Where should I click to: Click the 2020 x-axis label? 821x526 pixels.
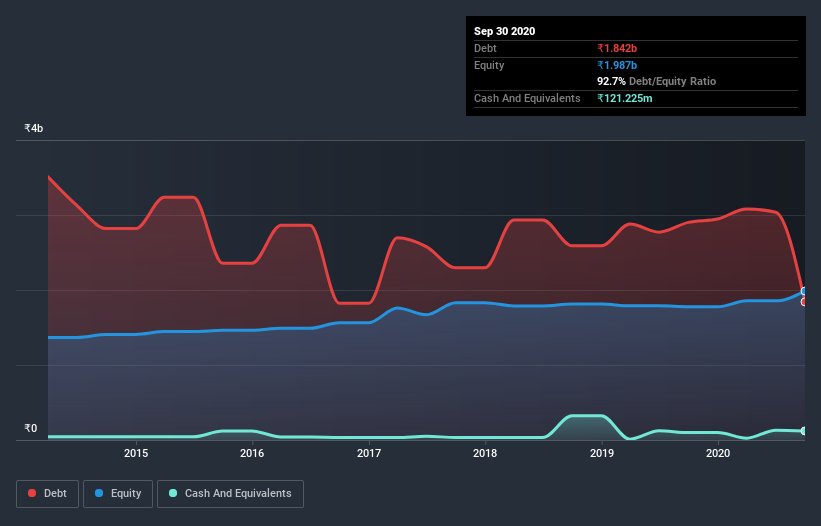click(x=718, y=453)
